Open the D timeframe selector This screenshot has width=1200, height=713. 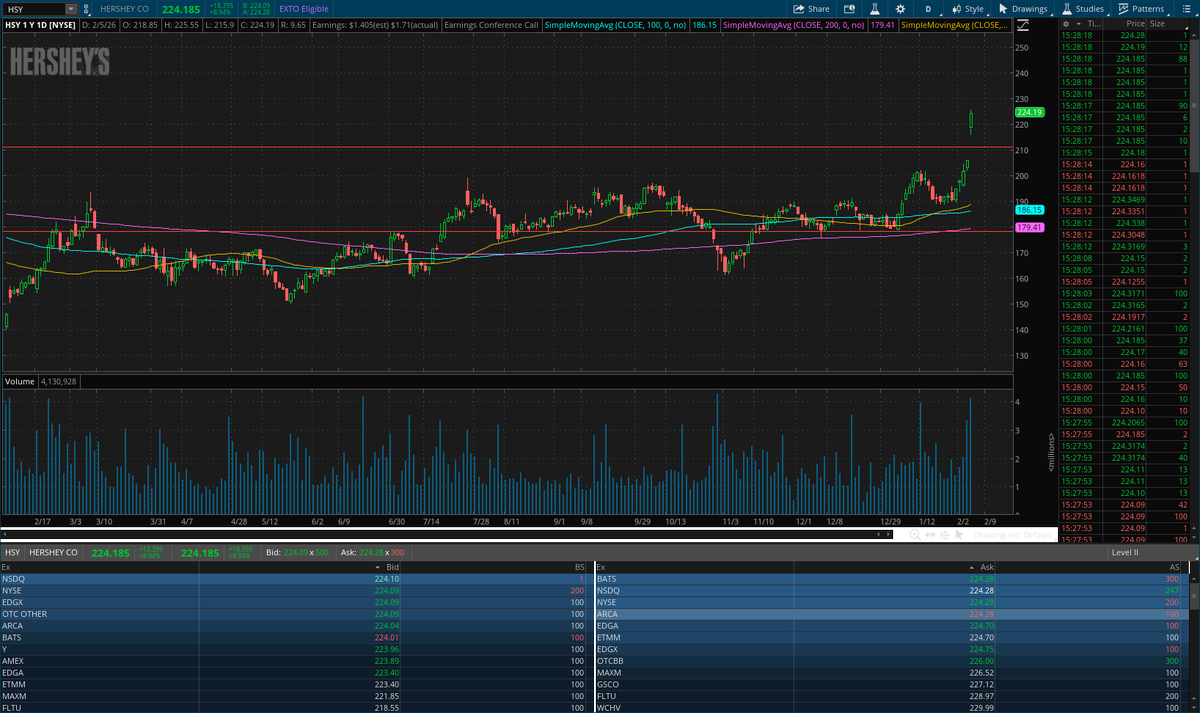[927, 9]
